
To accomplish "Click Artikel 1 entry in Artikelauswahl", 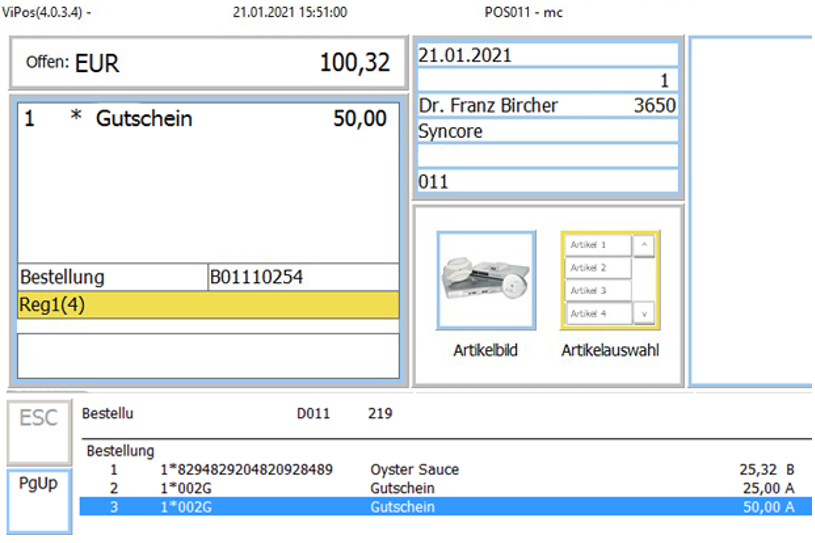I will [x=598, y=244].
